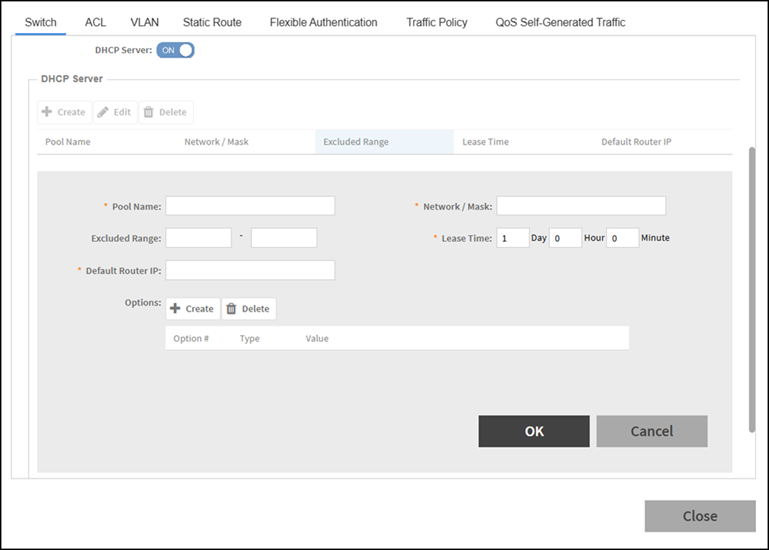Click the Lease Time Hour field
This screenshot has height=550, width=769.
coord(565,238)
